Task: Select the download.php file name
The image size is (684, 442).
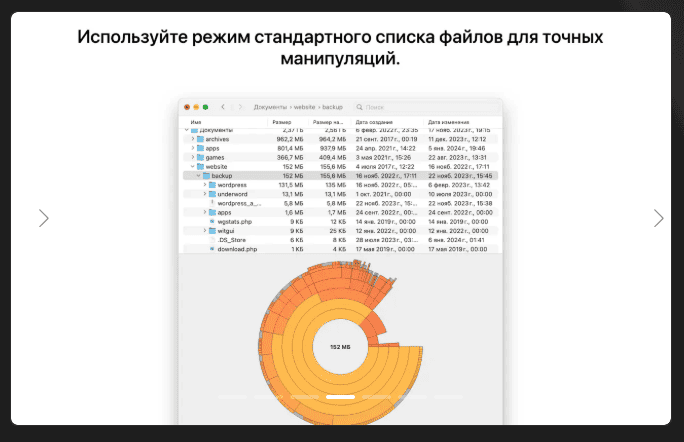Action: pyautogui.click(x=237, y=249)
